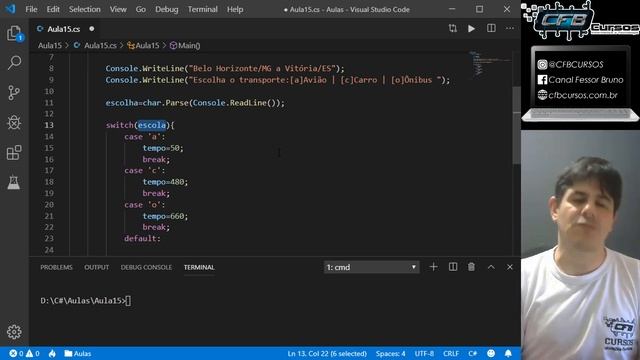Click the terminal prompt D:\C#\Aulas\Aula15>
The image size is (640, 360).
[x=83, y=301]
